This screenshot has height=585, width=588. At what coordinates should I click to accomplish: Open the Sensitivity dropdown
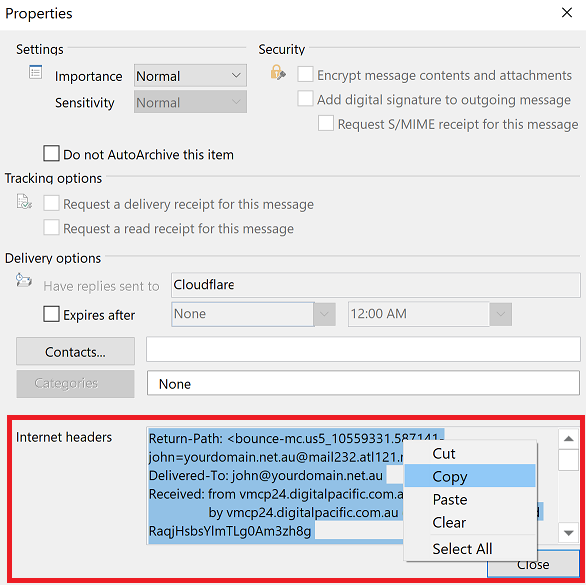coord(190,102)
